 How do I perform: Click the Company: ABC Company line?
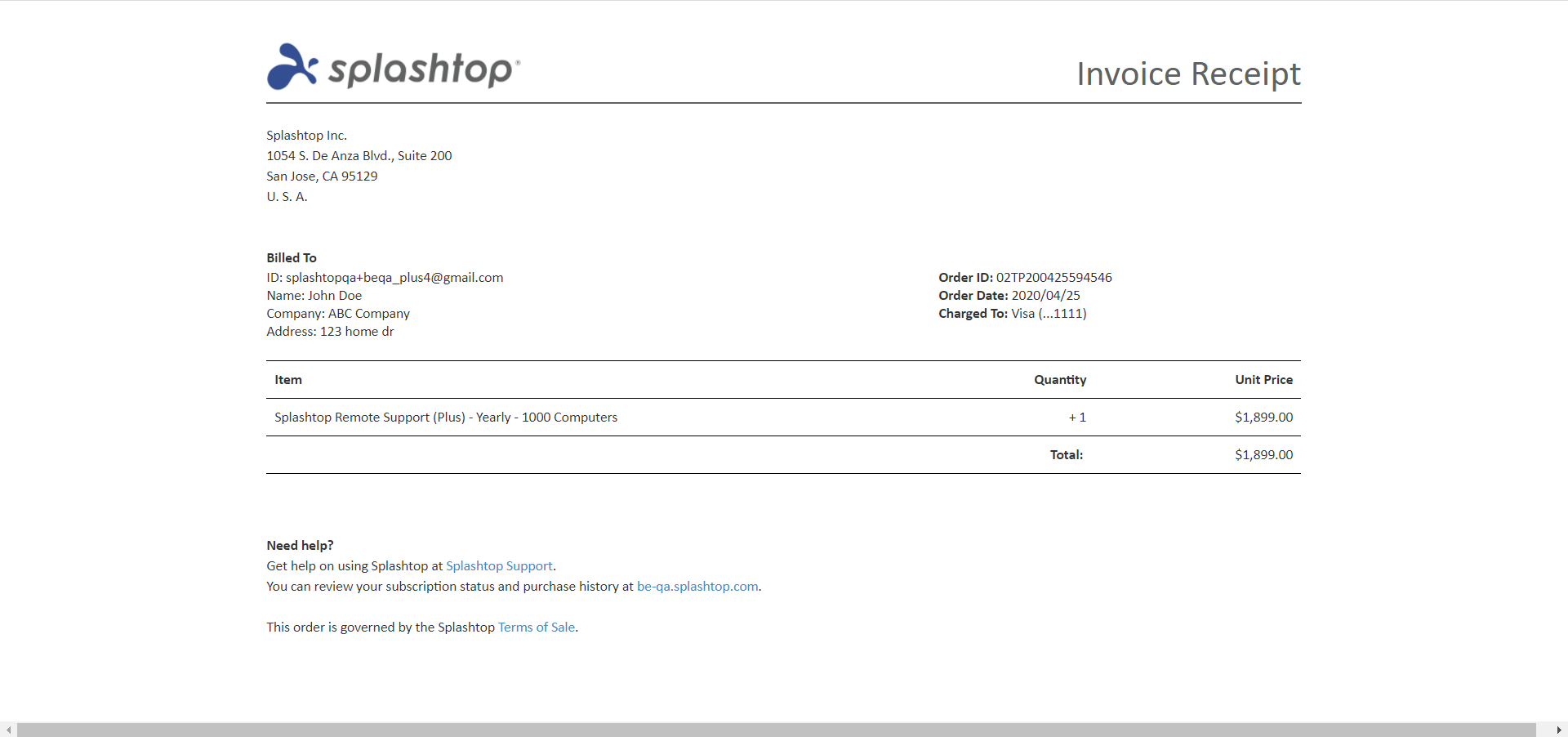coord(338,313)
